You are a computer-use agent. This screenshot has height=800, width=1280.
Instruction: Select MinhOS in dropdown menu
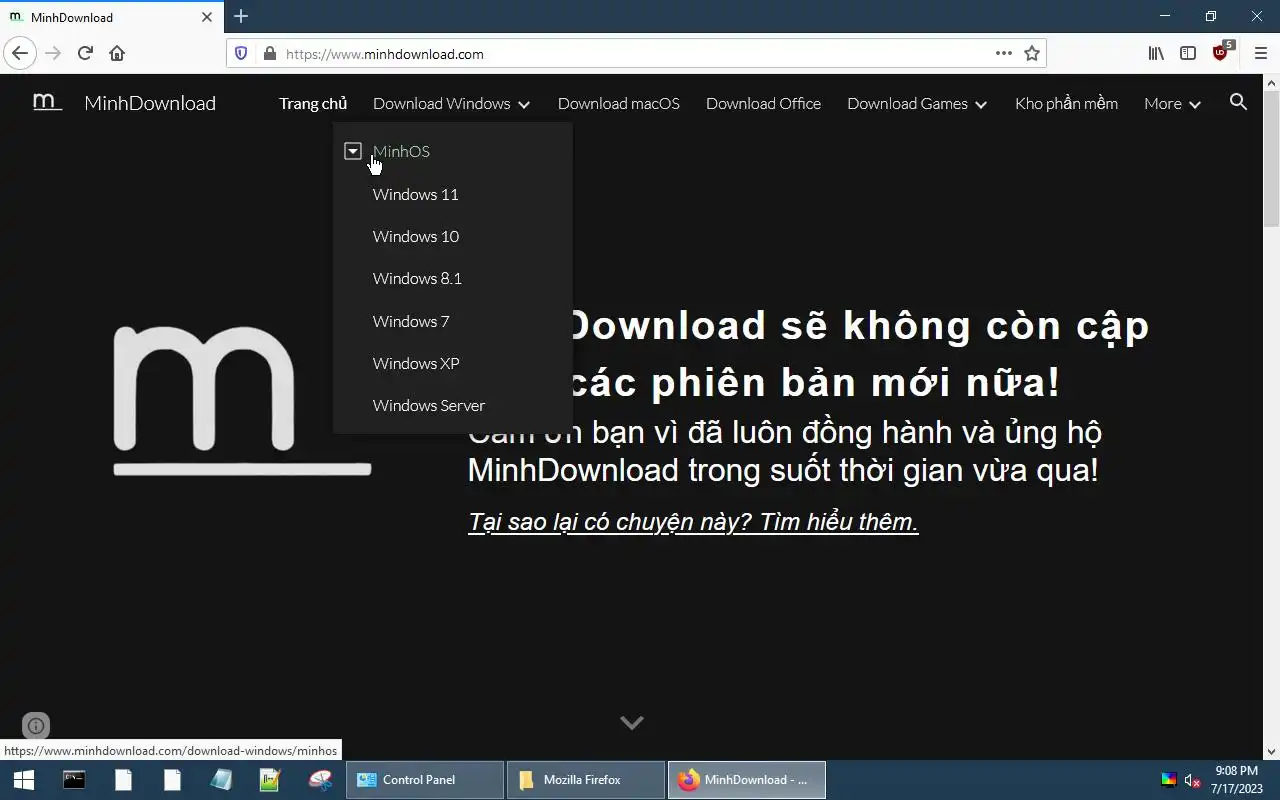[x=401, y=151]
